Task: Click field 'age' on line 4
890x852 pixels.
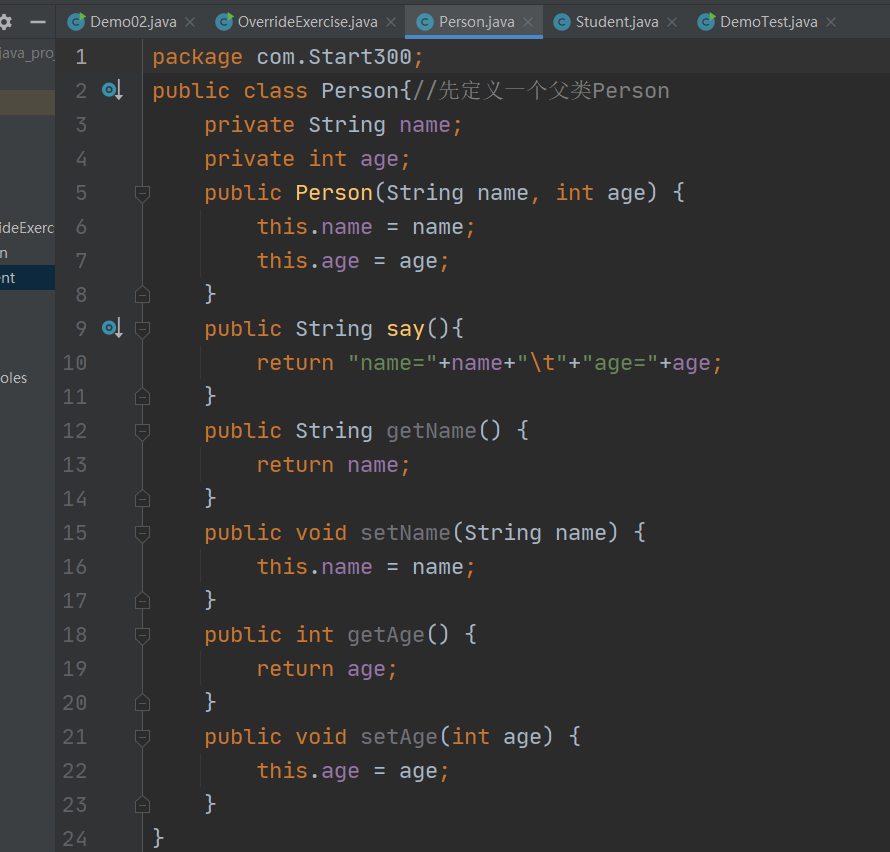Action: pos(379,159)
